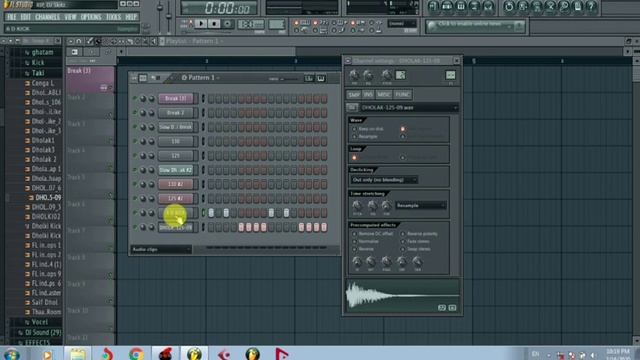Select DHO.5-09 sample in browser
Screen dimensions: 640x360
45,198
